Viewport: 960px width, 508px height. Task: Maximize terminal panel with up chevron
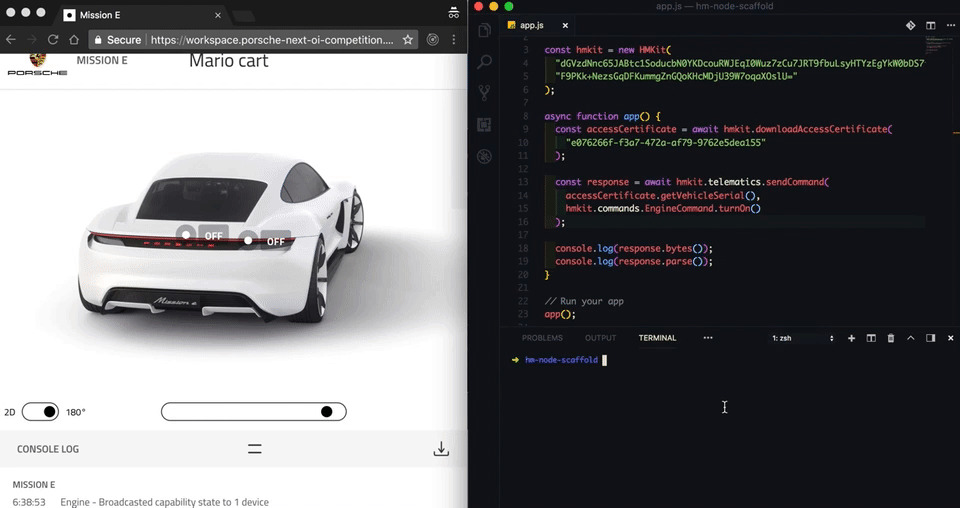click(910, 338)
